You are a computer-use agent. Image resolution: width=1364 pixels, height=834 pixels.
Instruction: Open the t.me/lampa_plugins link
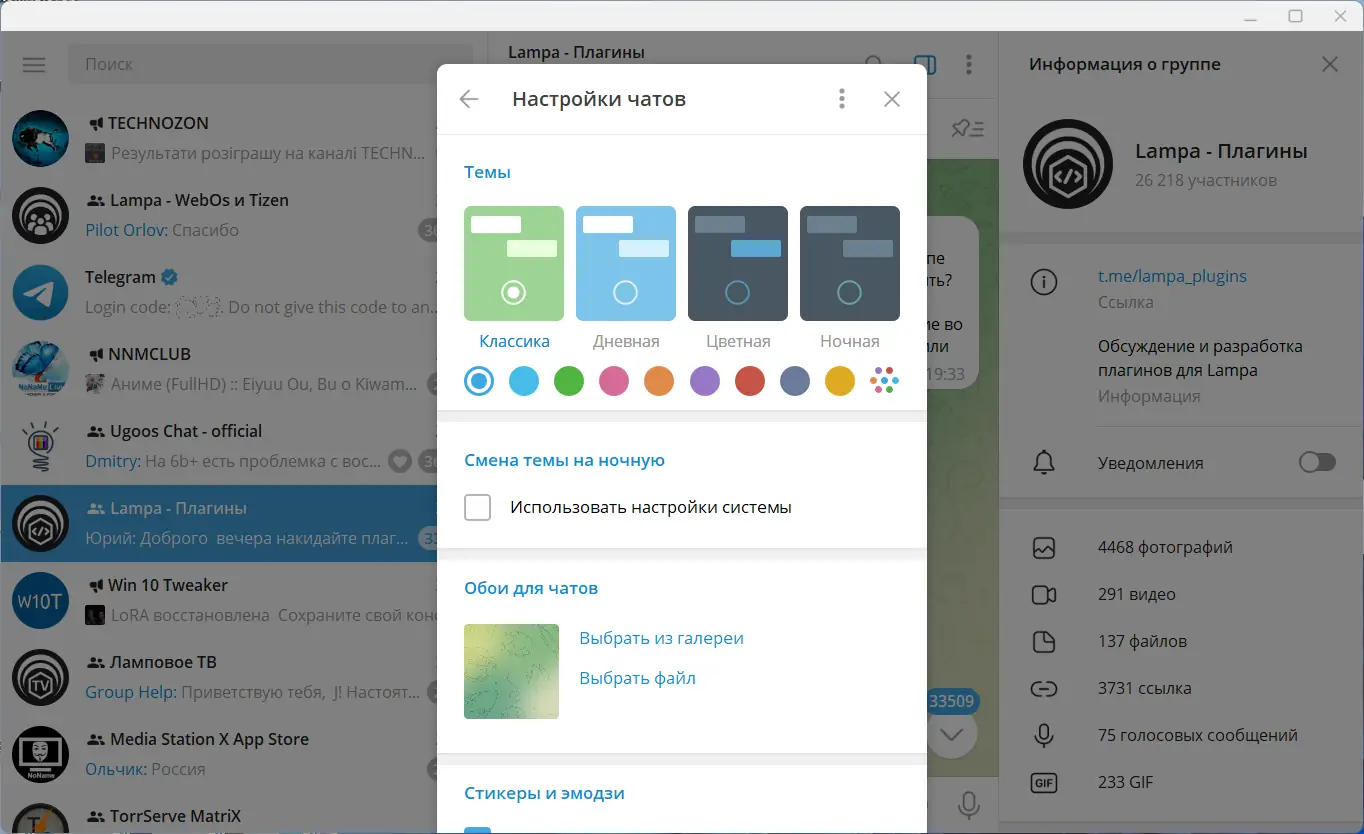(x=1172, y=276)
